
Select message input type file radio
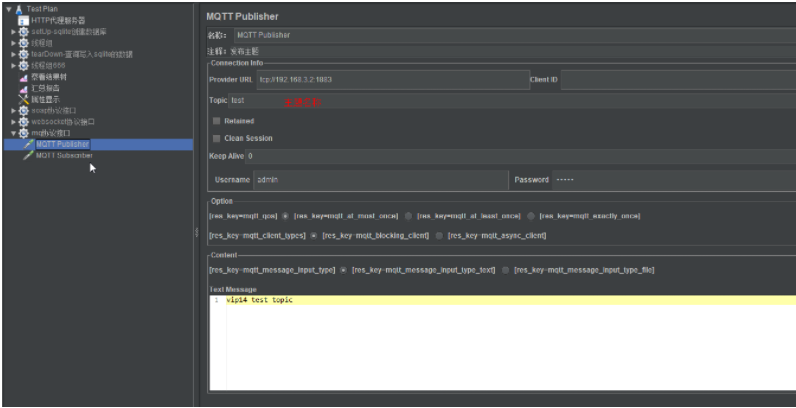click(506, 270)
